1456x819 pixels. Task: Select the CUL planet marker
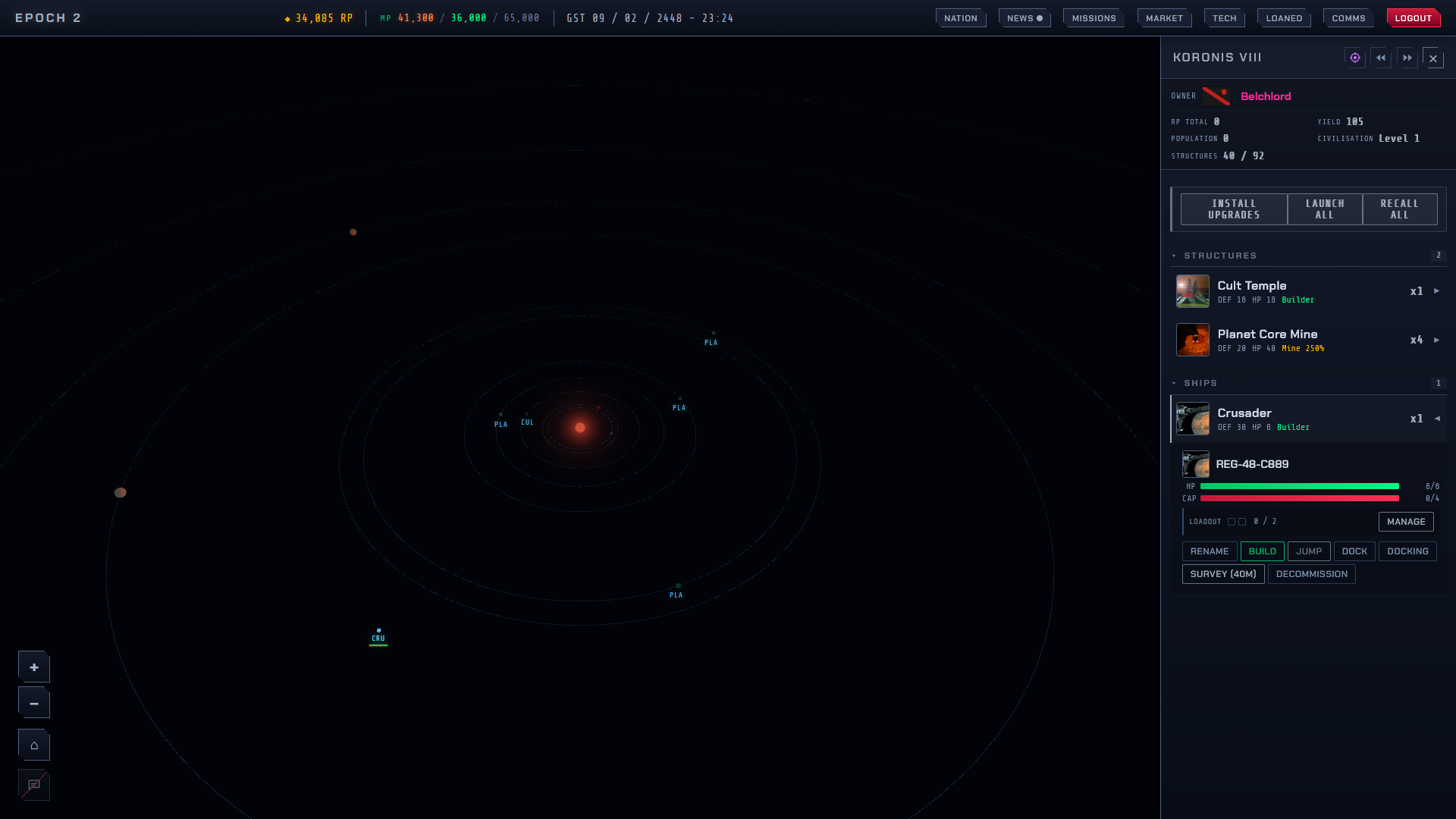tap(527, 420)
